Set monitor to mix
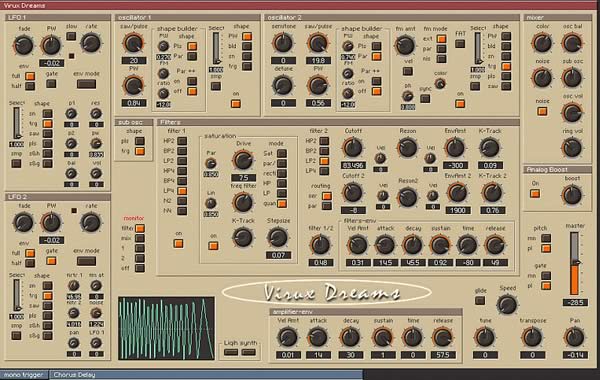 coord(140,238)
